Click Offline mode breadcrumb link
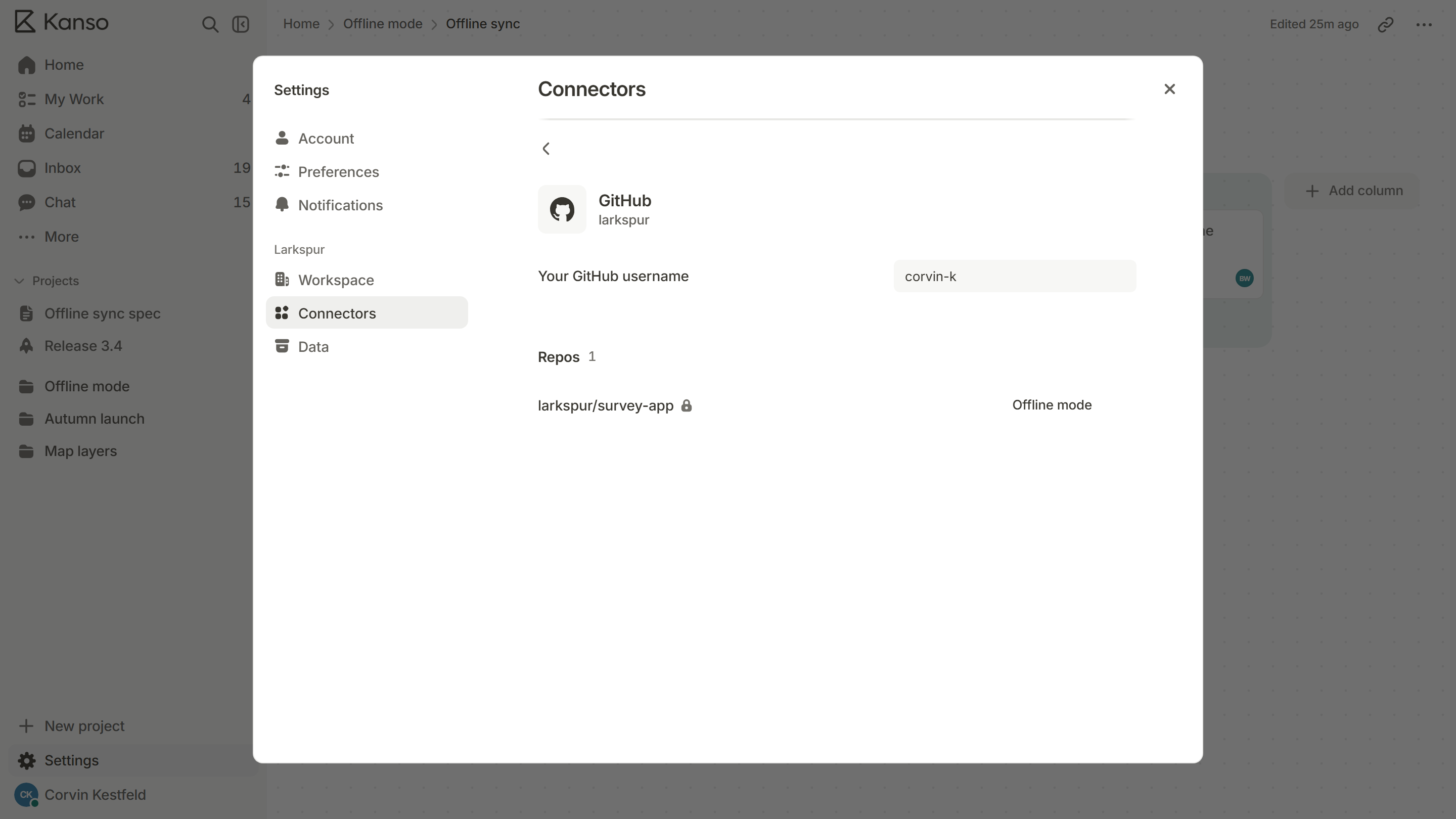 383,24
